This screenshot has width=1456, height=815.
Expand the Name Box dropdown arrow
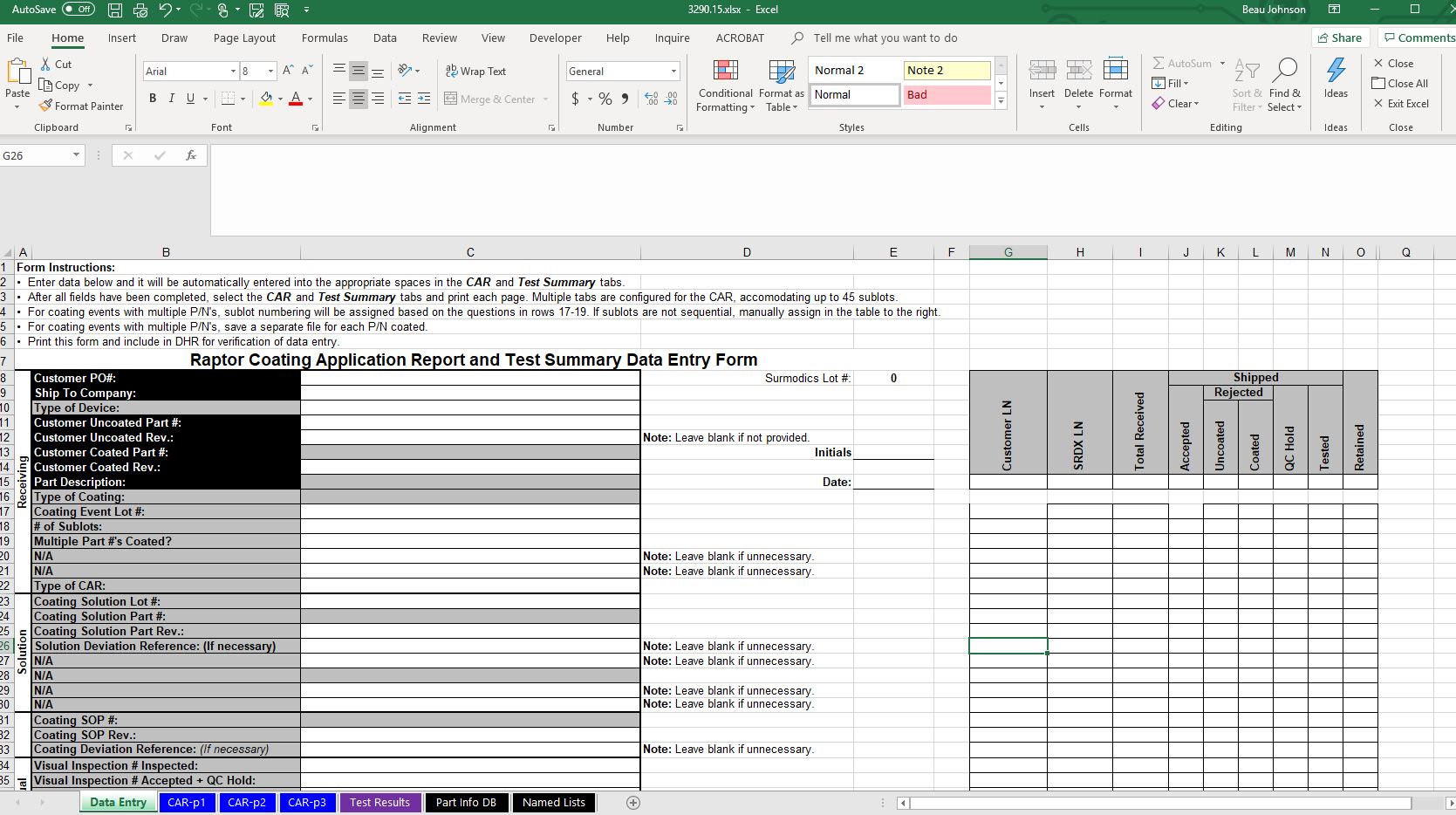[76, 155]
